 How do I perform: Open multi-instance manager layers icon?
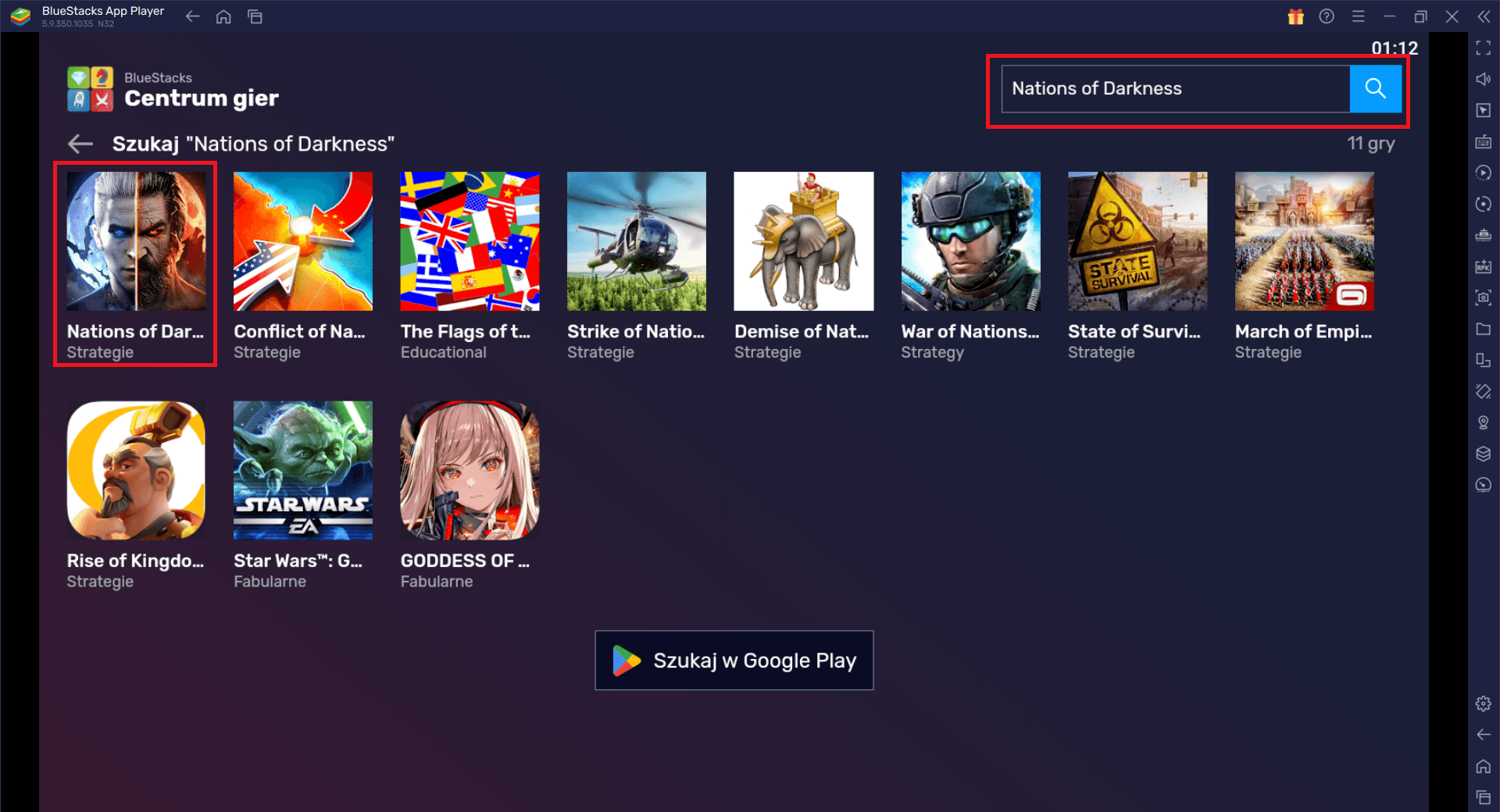tap(1484, 454)
